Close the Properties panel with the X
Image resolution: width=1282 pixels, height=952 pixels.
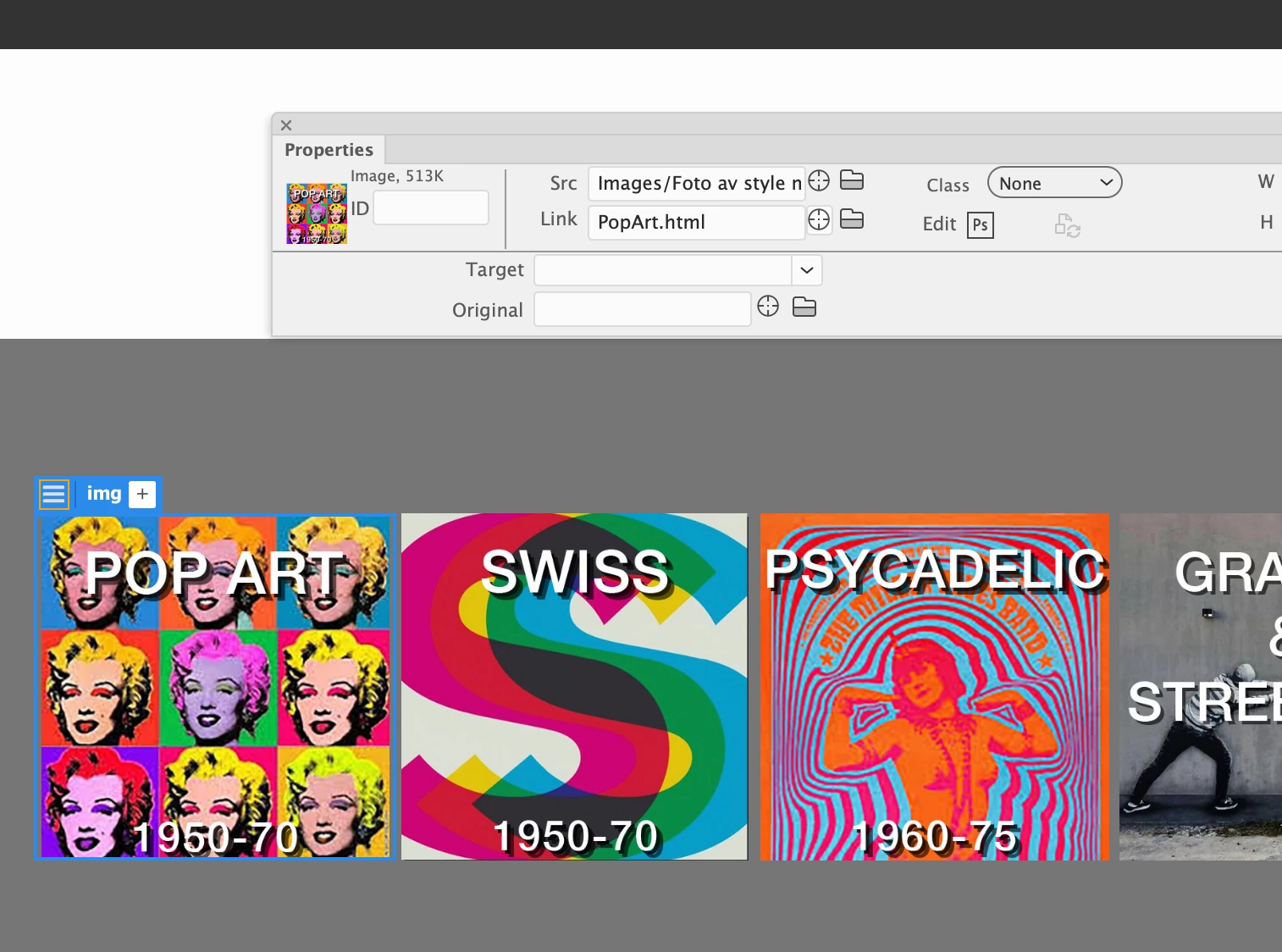(286, 125)
